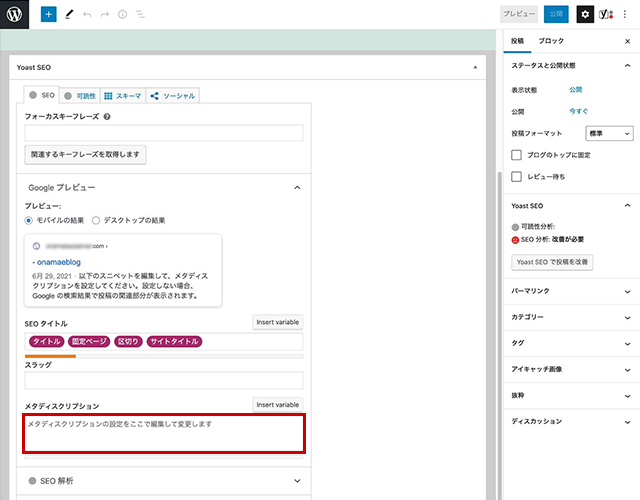Image resolution: width=640 pixels, height=500 pixels.
Task: Select the Block tab in sidebar
Action: [551, 41]
